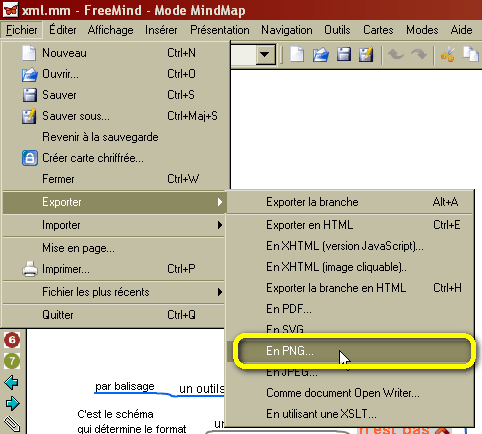Select Comme document Open Writer...

click(x=350, y=393)
